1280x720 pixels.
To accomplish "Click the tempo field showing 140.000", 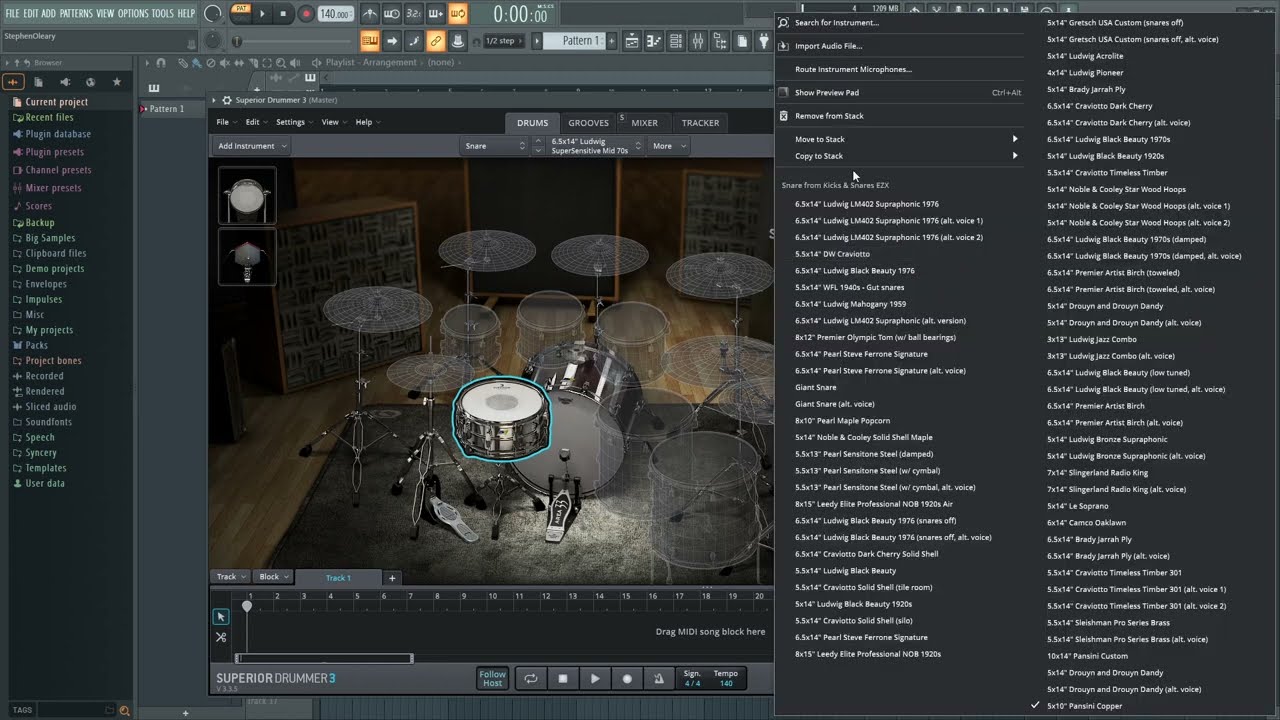I will point(336,14).
